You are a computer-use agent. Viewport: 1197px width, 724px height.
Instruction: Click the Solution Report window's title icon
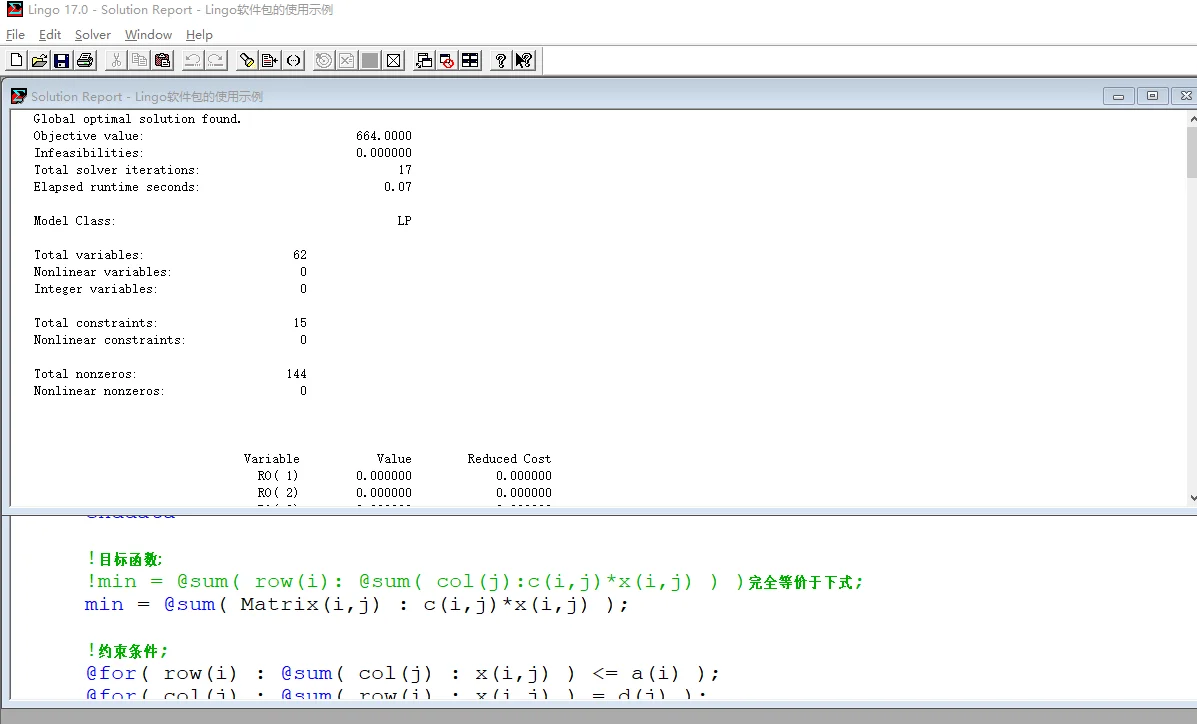19,96
